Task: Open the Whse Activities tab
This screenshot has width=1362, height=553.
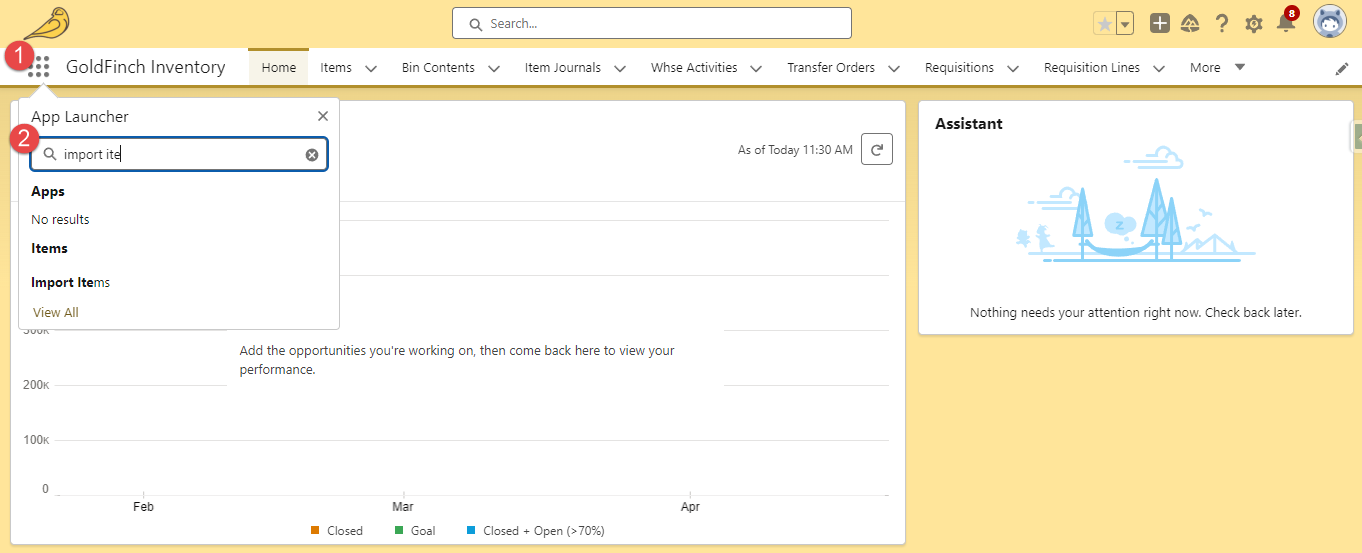Action: pos(694,67)
